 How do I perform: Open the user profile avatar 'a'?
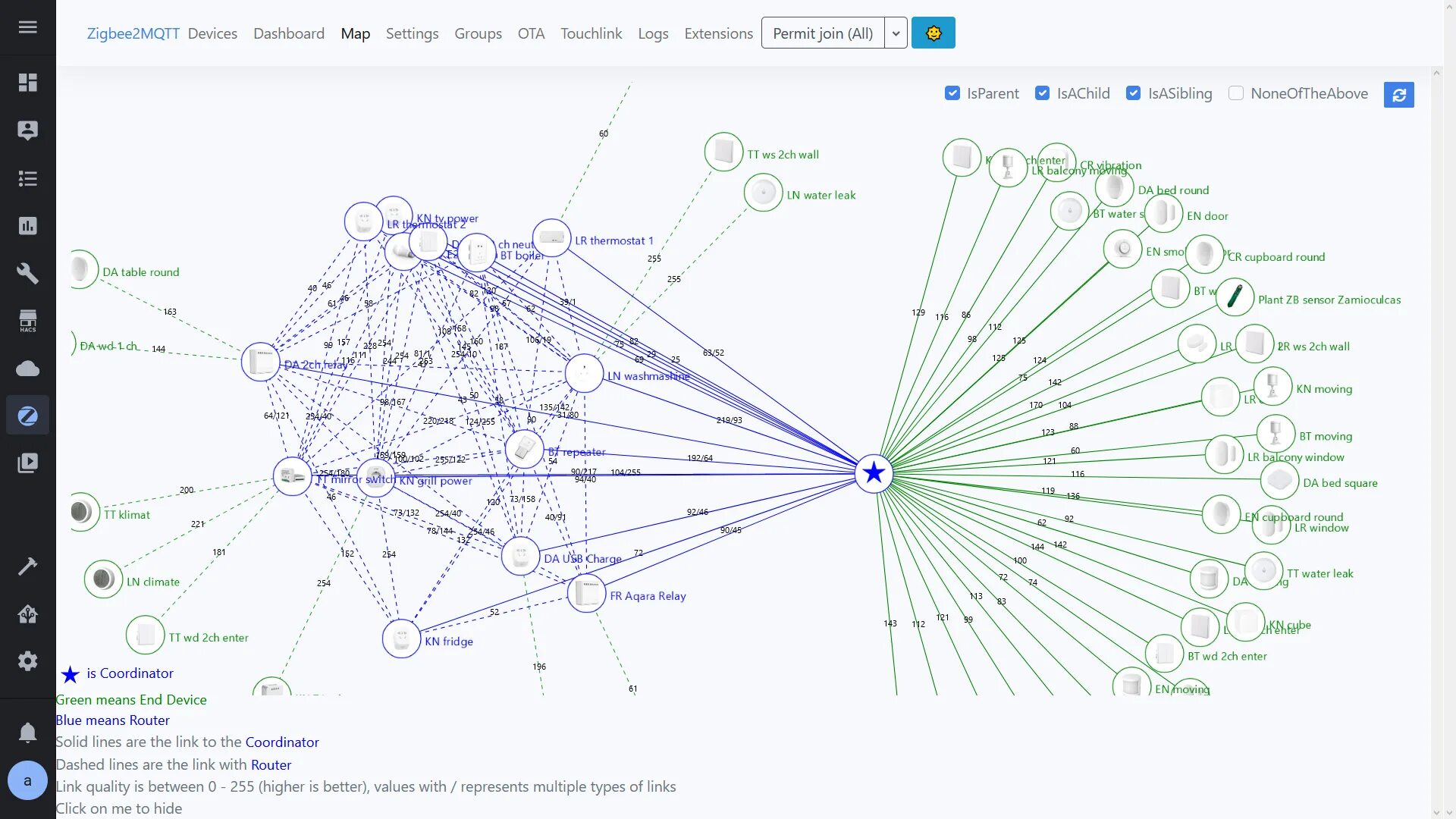tap(27, 780)
